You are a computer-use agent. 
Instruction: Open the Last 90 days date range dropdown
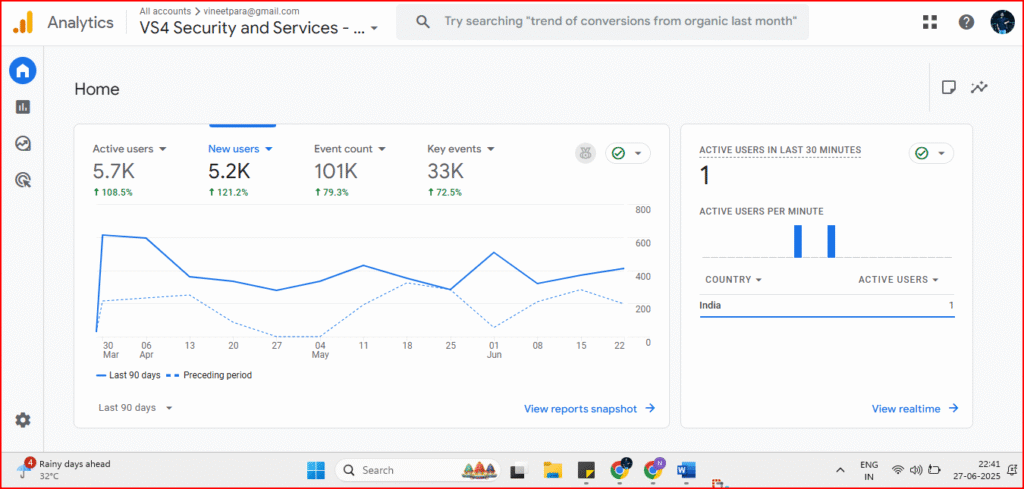135,407
